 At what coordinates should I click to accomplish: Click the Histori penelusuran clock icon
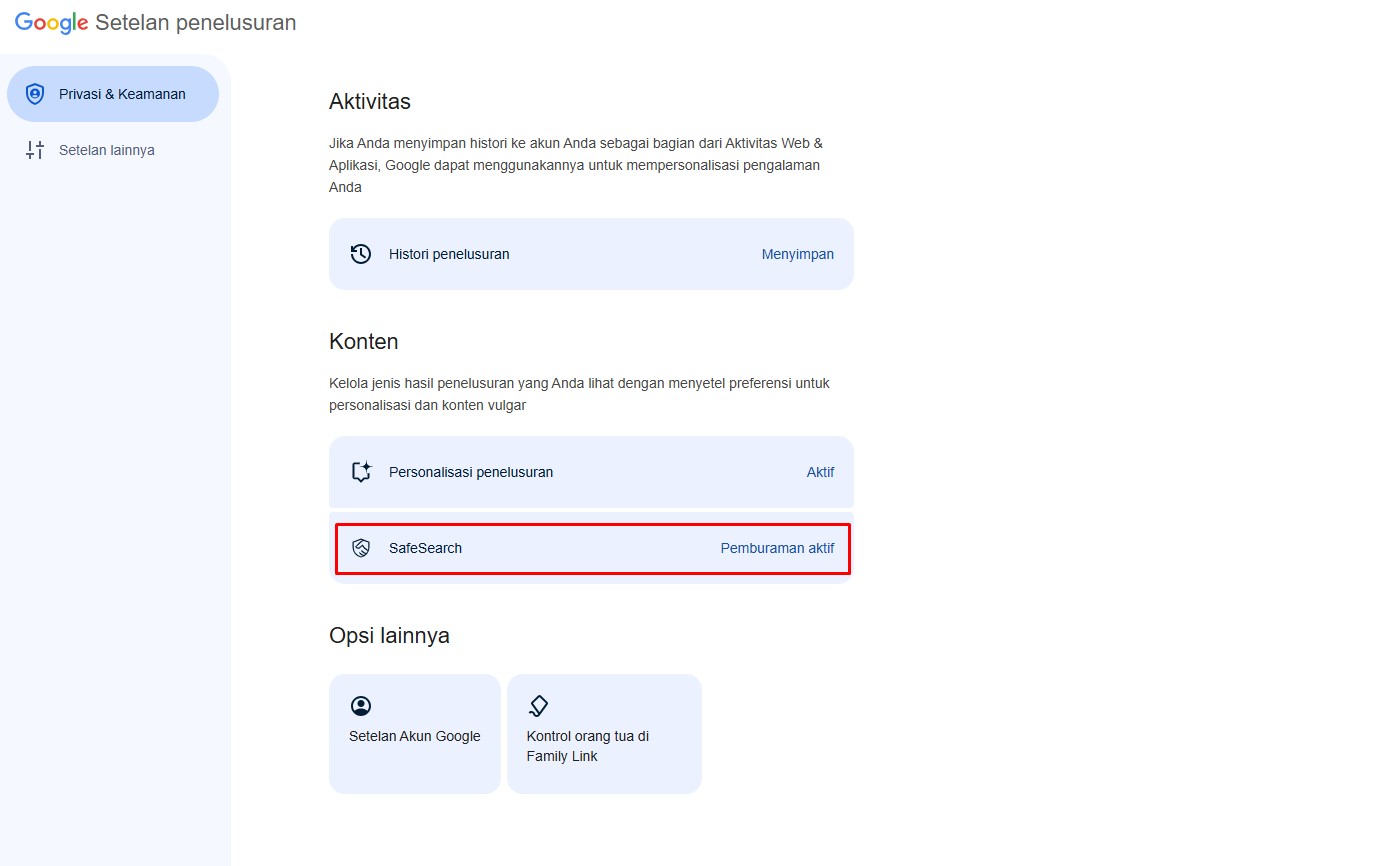361,253
